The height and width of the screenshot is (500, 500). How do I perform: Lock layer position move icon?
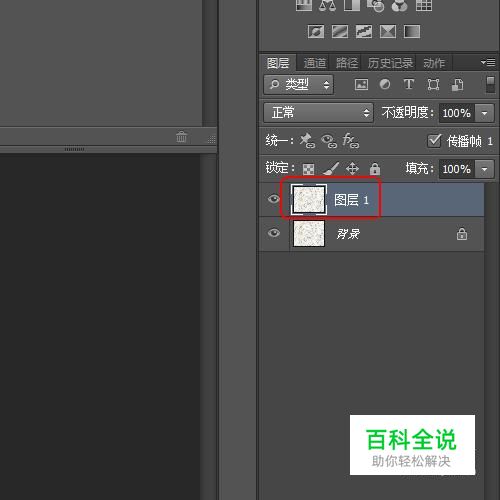click(x=352, y=169)
